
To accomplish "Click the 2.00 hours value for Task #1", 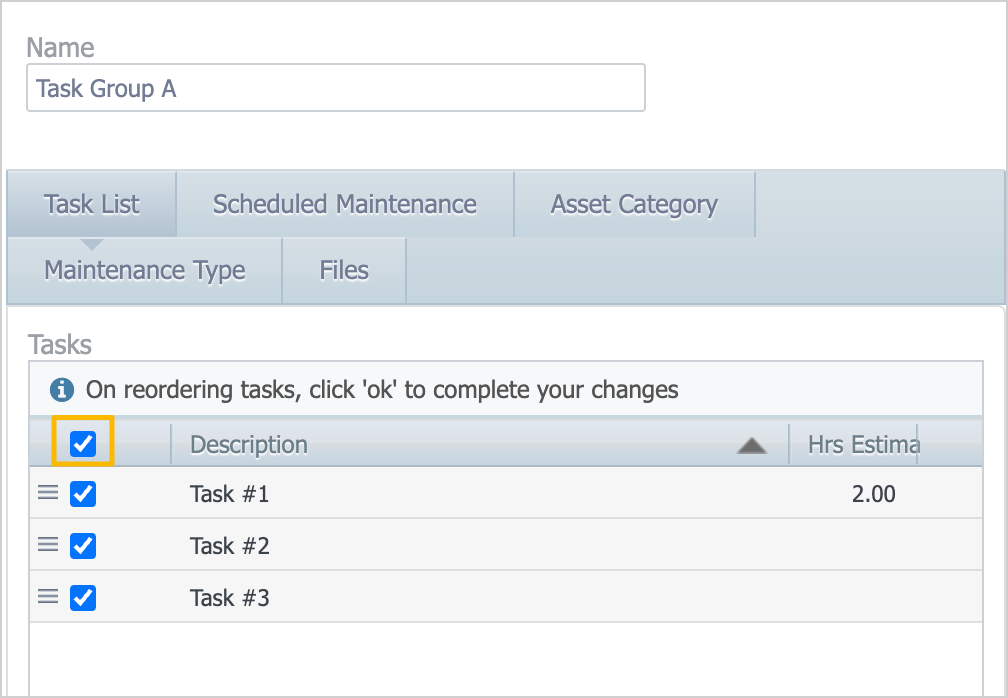I will point(873,494).
